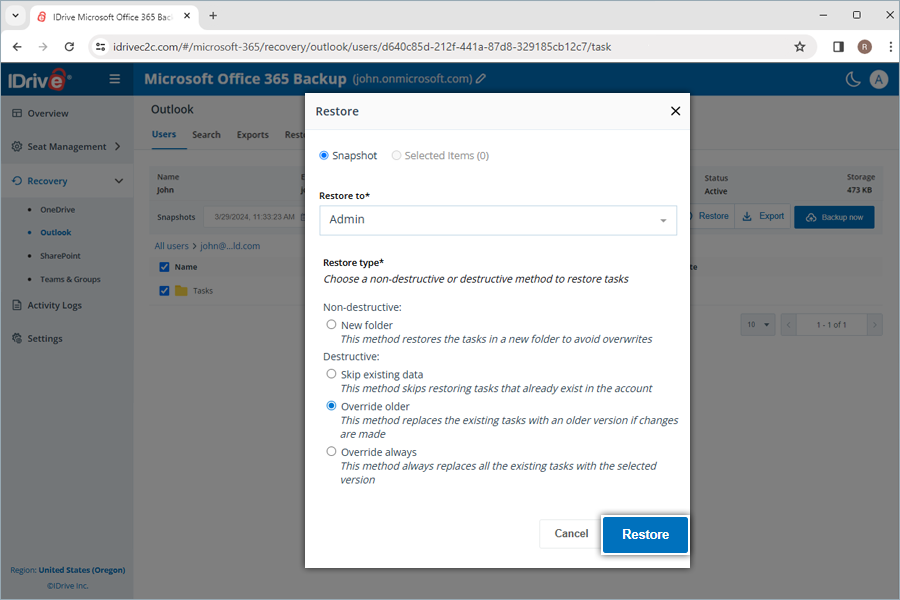Screen dimensions: 900x600
Task: Choose the New folder restore method
Action: click(331, 324)
